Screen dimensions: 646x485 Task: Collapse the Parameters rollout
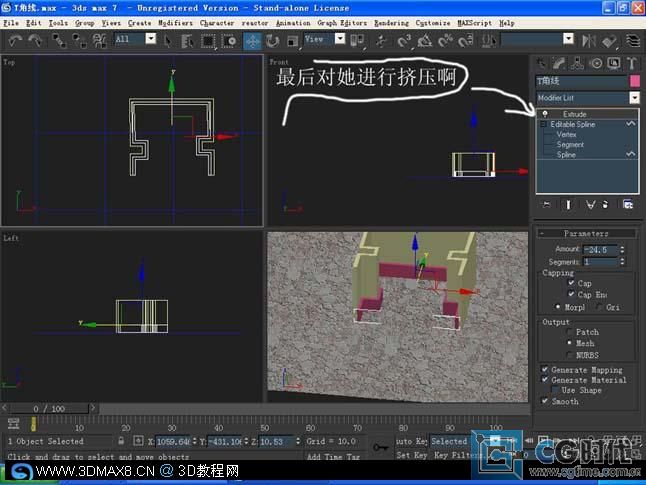click(586, 233)
